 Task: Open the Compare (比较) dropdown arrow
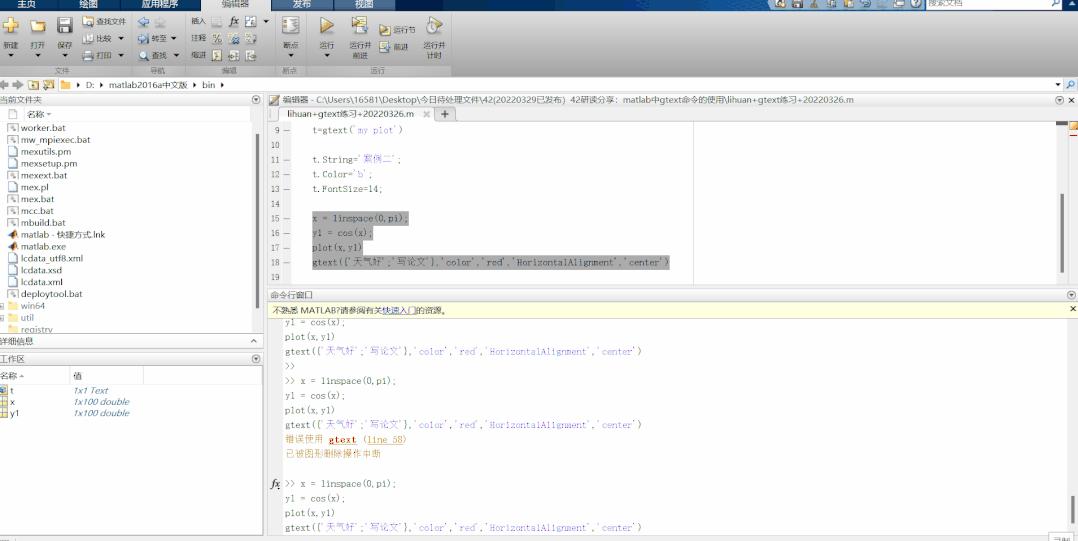(x=121, y=38)
